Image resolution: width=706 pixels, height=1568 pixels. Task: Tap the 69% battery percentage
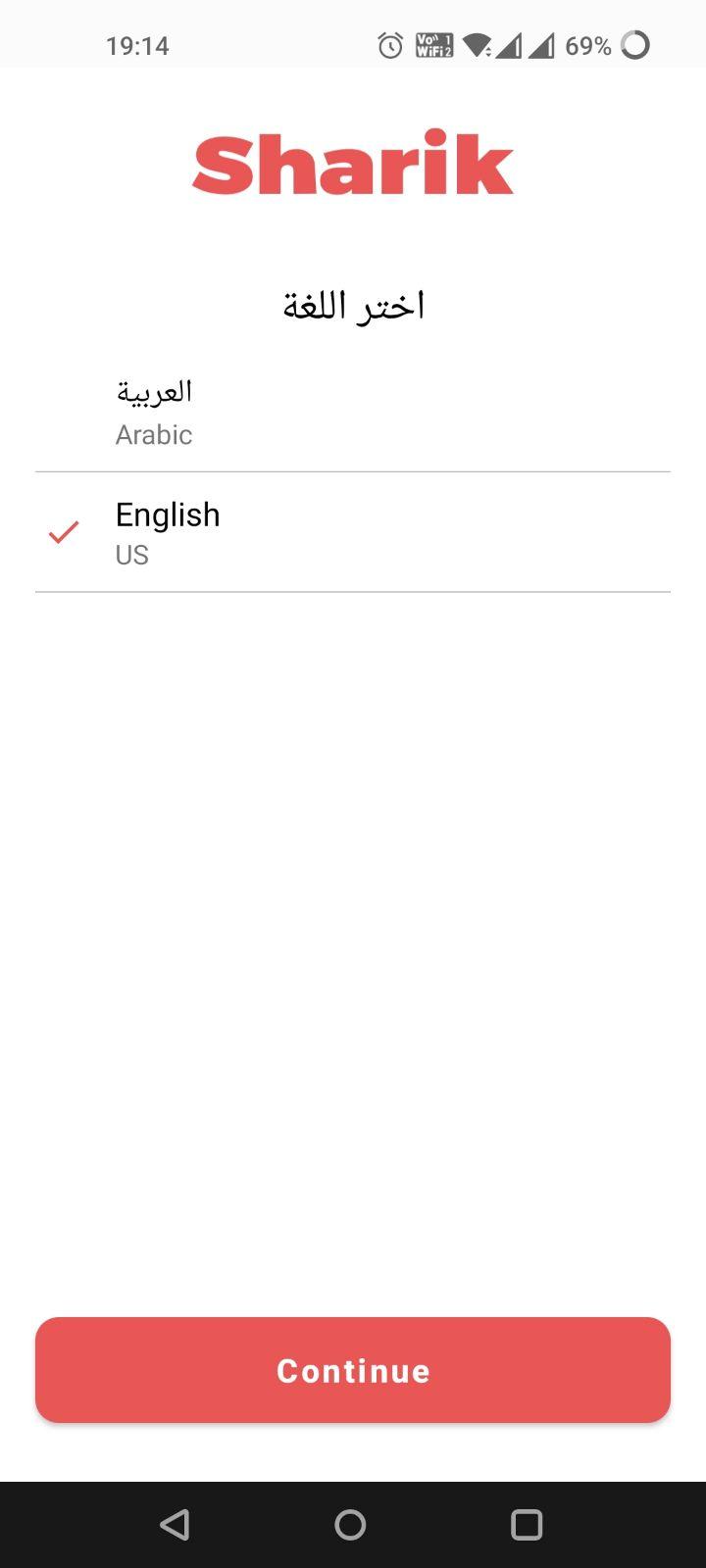point(588,46)
